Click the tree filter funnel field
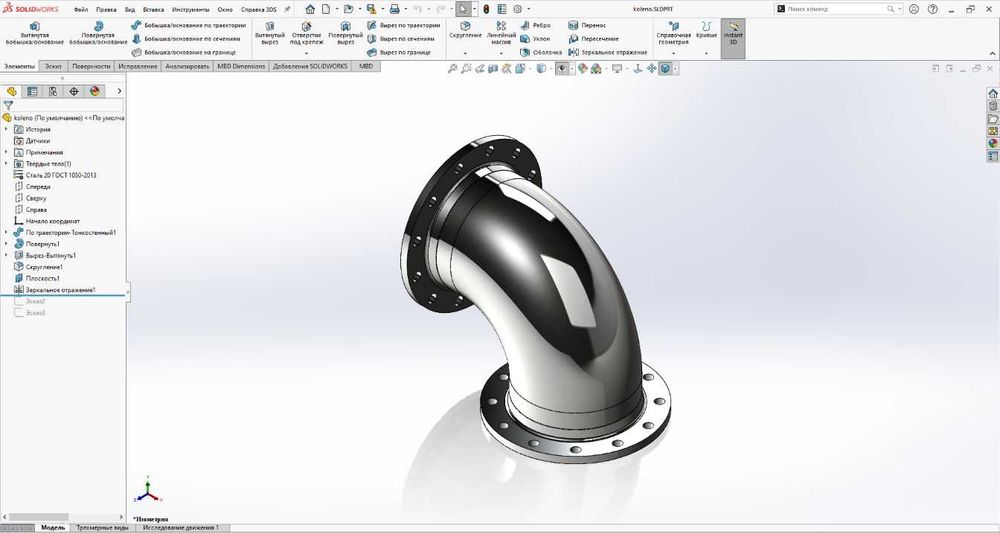 pyautogui.click(x=62, y=106)
